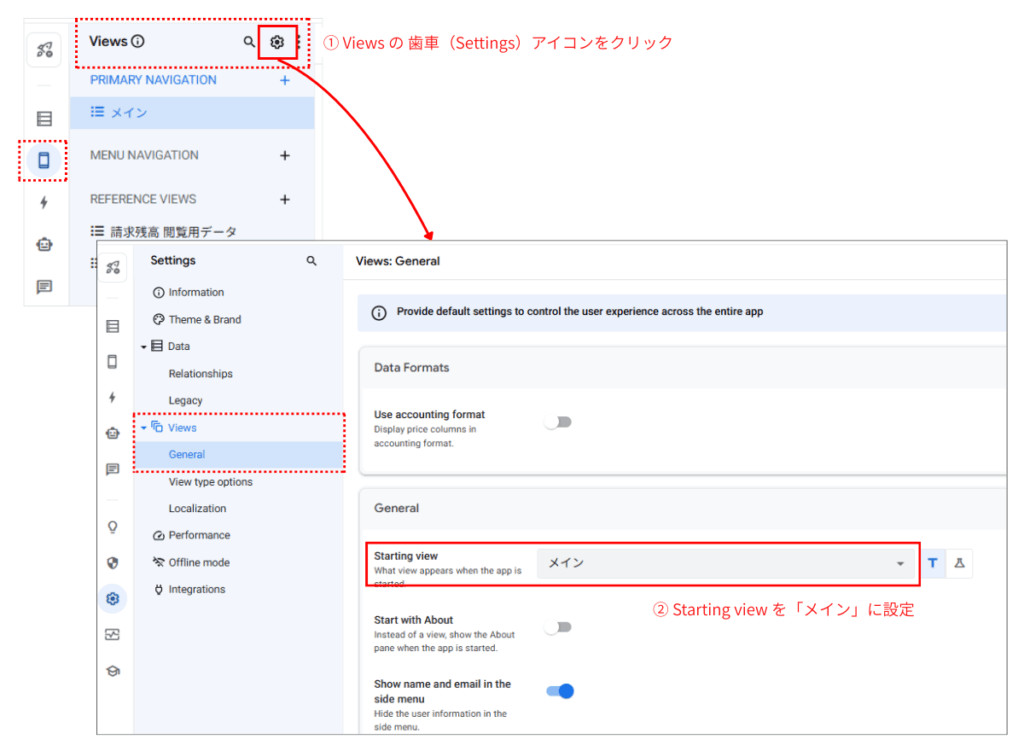
Task: Open Automation via the lightning bolt icon
Action: [44, 202]
